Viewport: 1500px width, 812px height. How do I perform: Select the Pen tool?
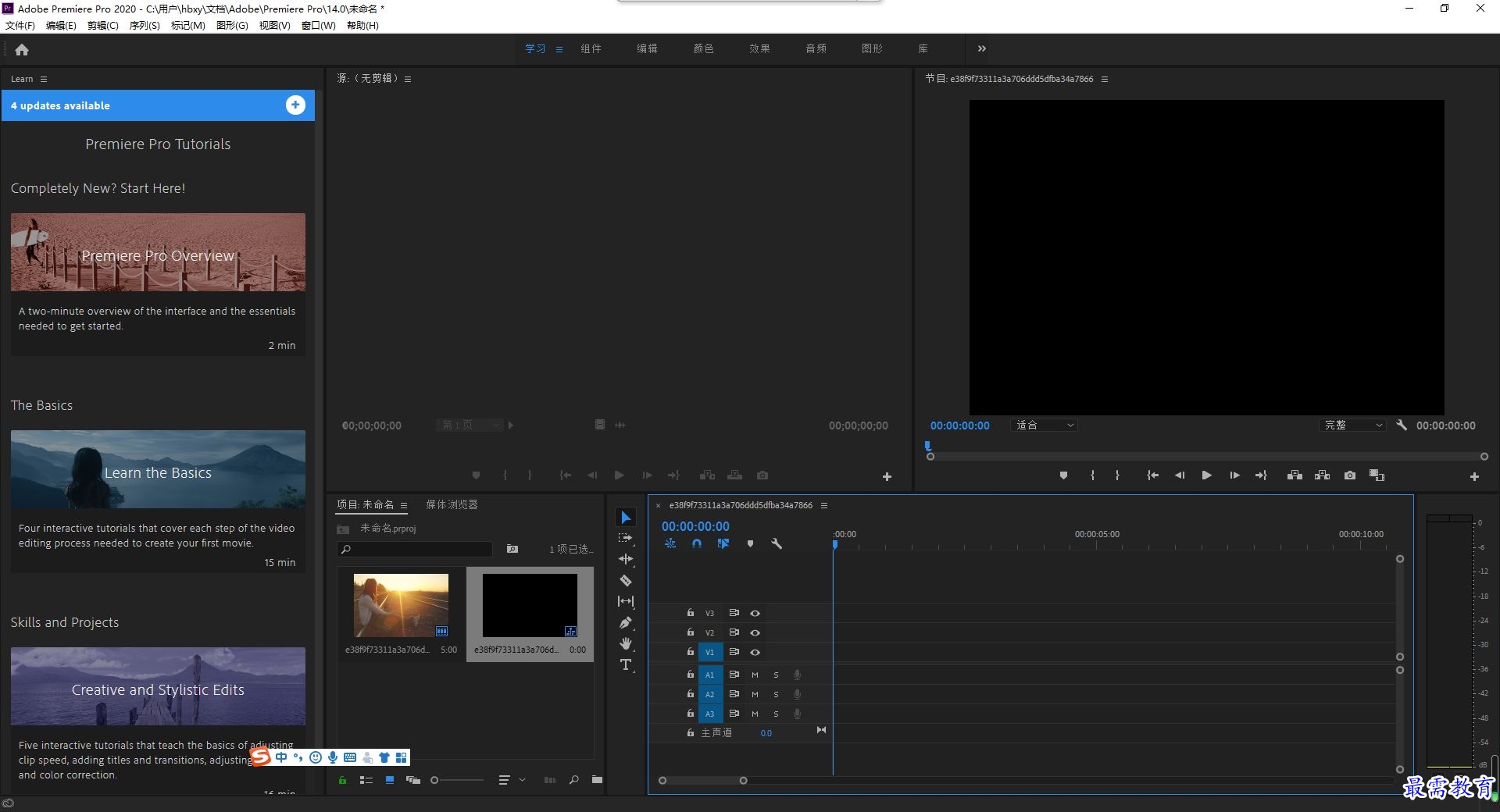click(x=626, y=622)
